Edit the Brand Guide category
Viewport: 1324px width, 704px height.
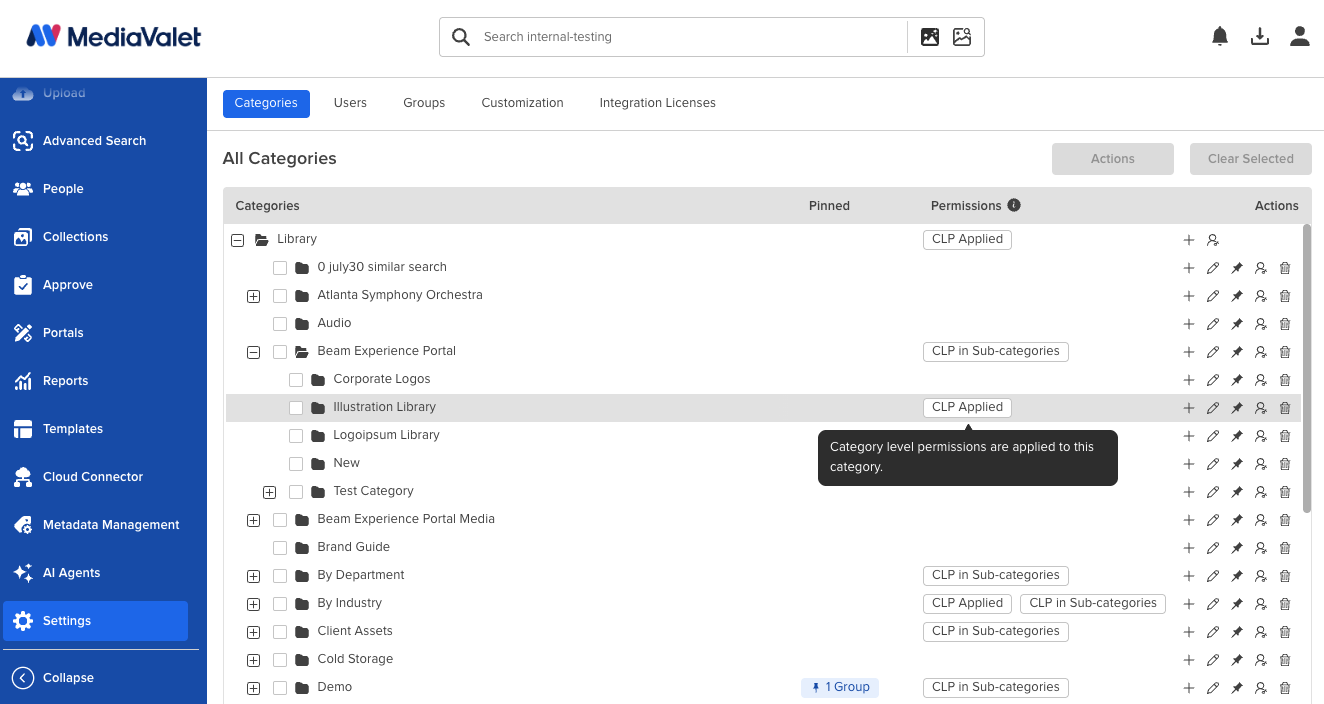pos(1213,548)
